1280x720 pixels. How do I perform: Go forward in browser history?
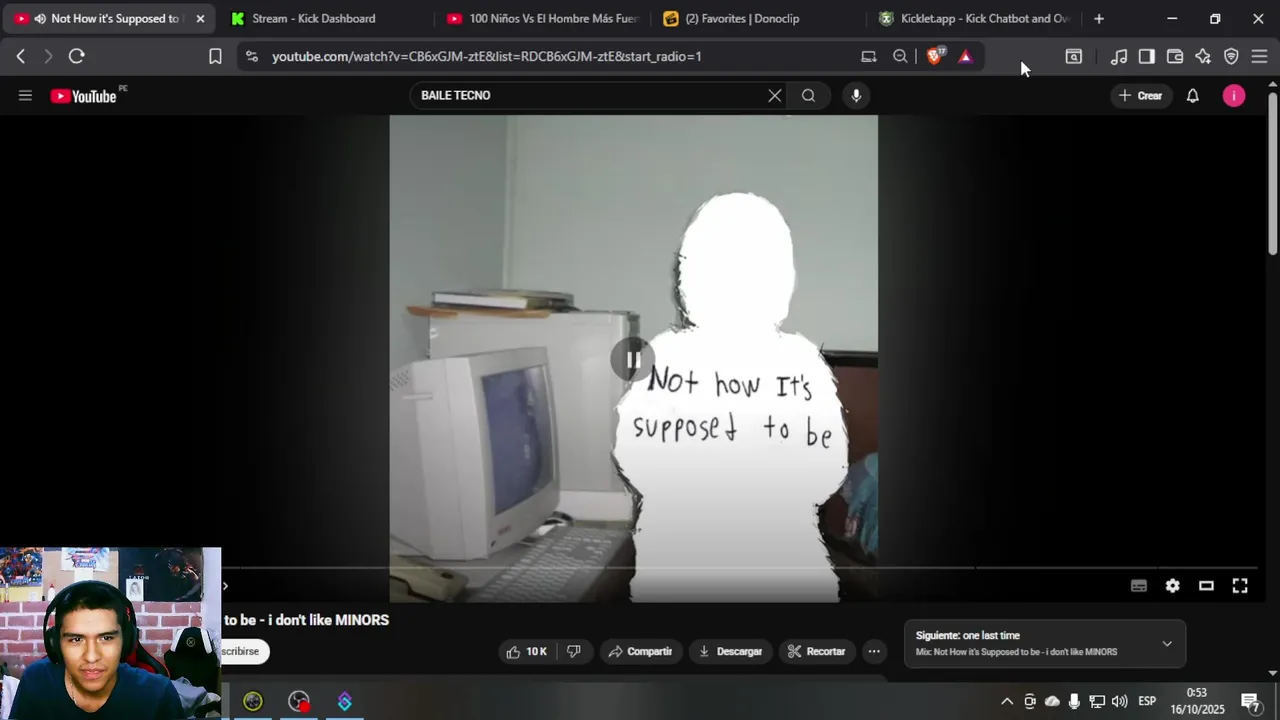point(47,57)
